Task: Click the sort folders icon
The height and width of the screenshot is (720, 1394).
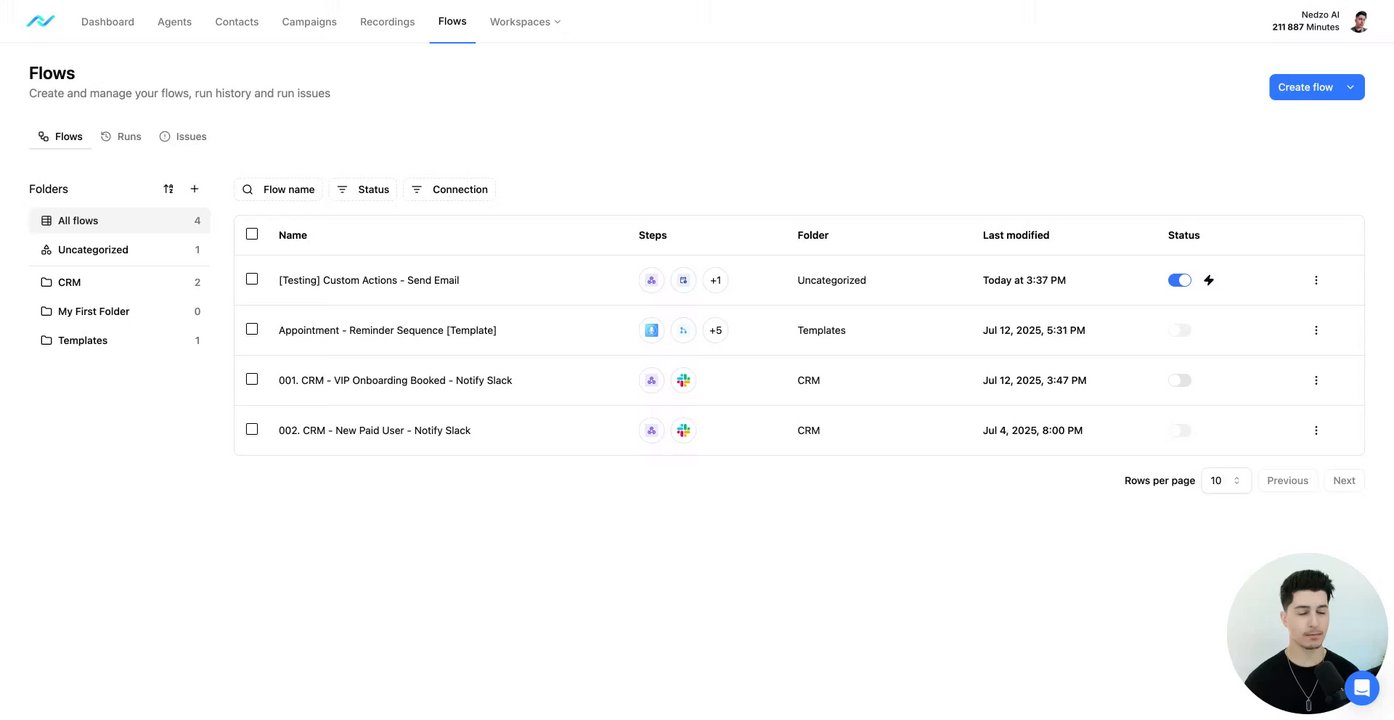Action: 168,189
